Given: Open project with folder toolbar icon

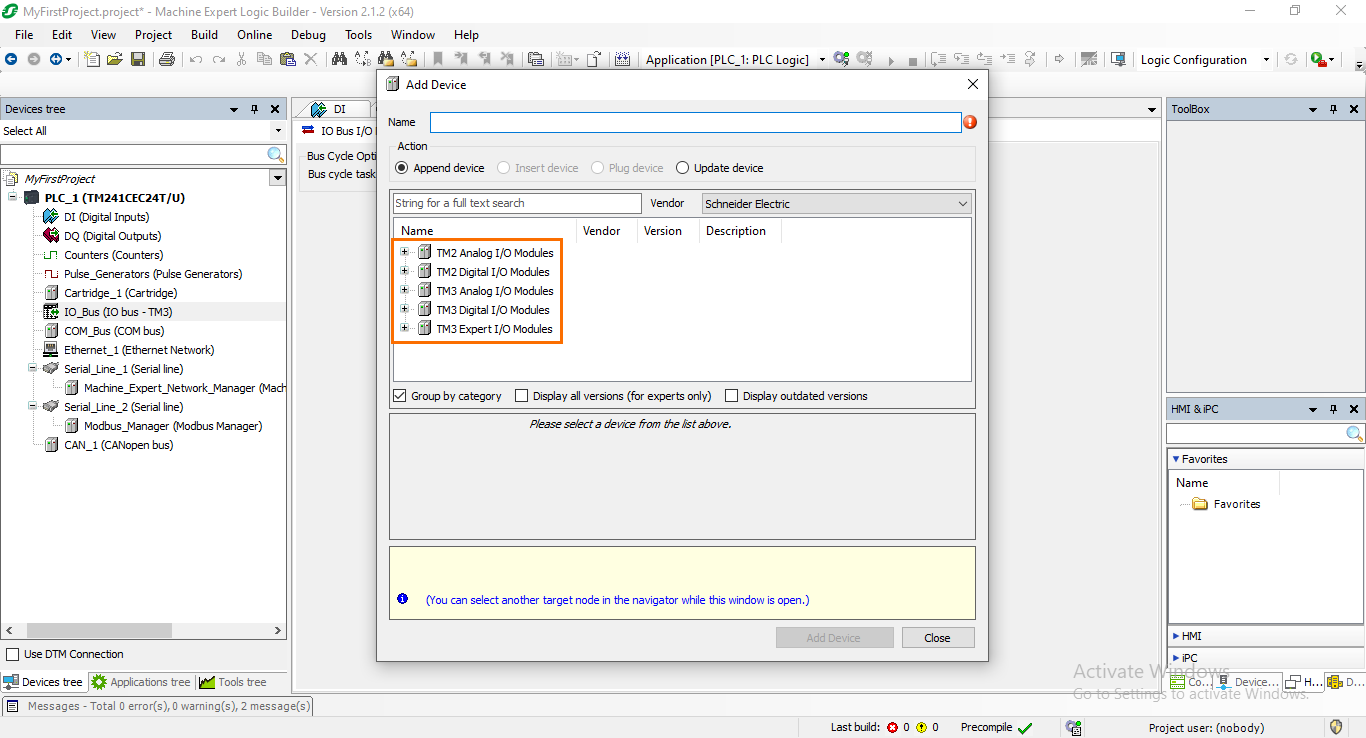Looking at the screenshot, I should click(x=115, y=60).
